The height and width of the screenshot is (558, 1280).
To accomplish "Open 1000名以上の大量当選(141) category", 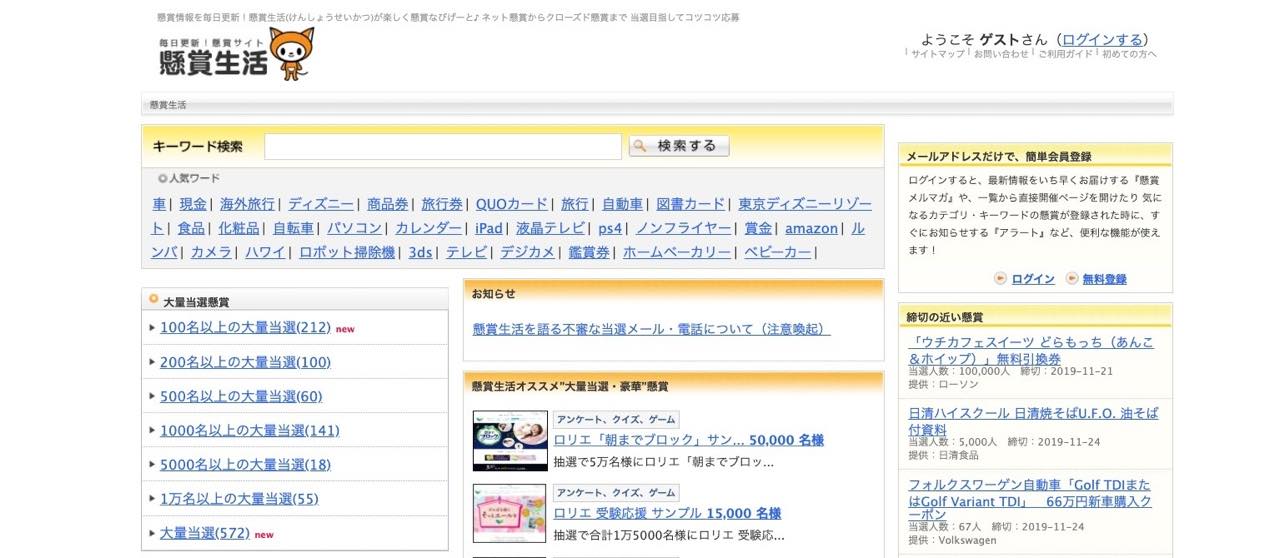I will coord(250,430).
